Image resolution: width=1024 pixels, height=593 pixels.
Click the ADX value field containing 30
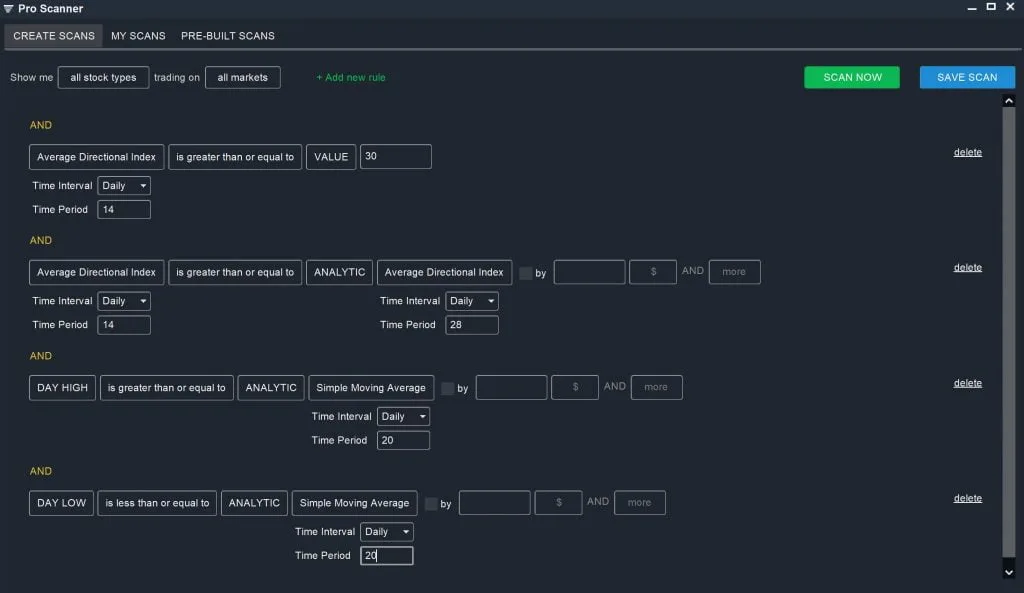[x=395, y=157]
